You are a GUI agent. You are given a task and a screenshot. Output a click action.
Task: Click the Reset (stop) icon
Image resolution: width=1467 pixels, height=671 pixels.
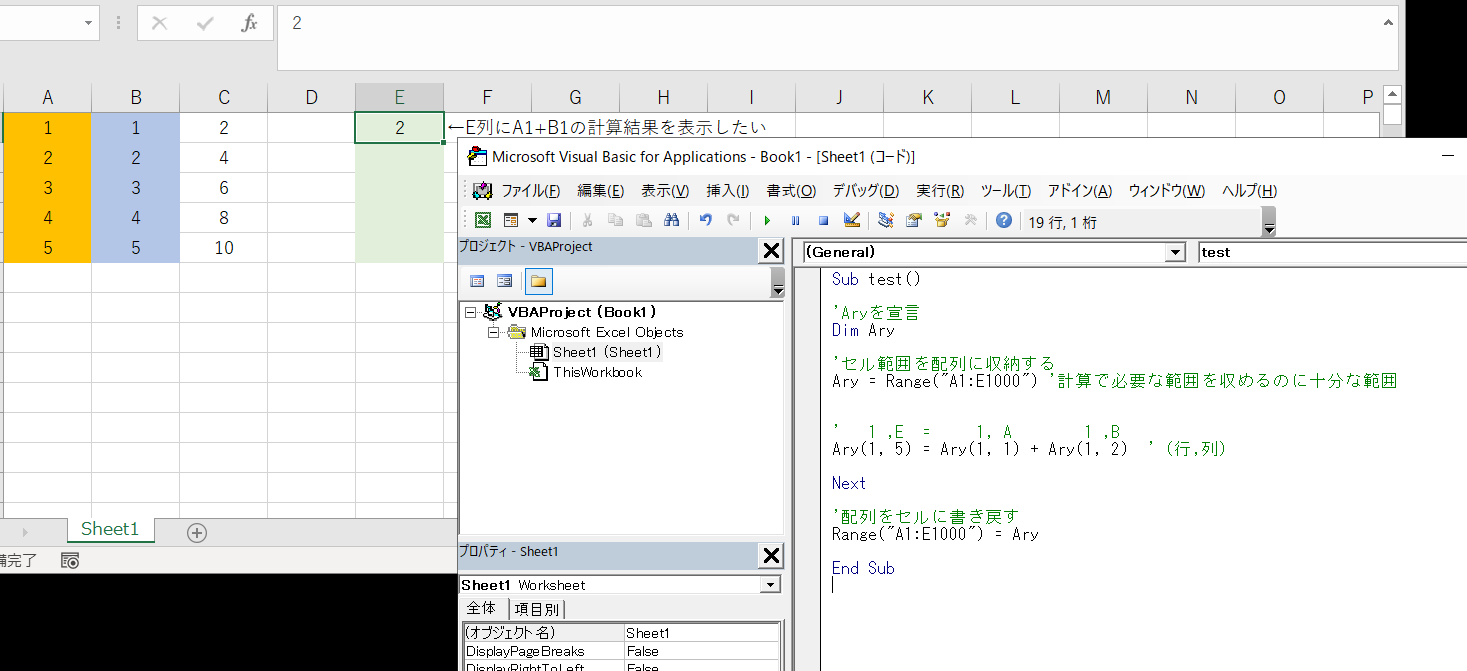pos(823,221)
